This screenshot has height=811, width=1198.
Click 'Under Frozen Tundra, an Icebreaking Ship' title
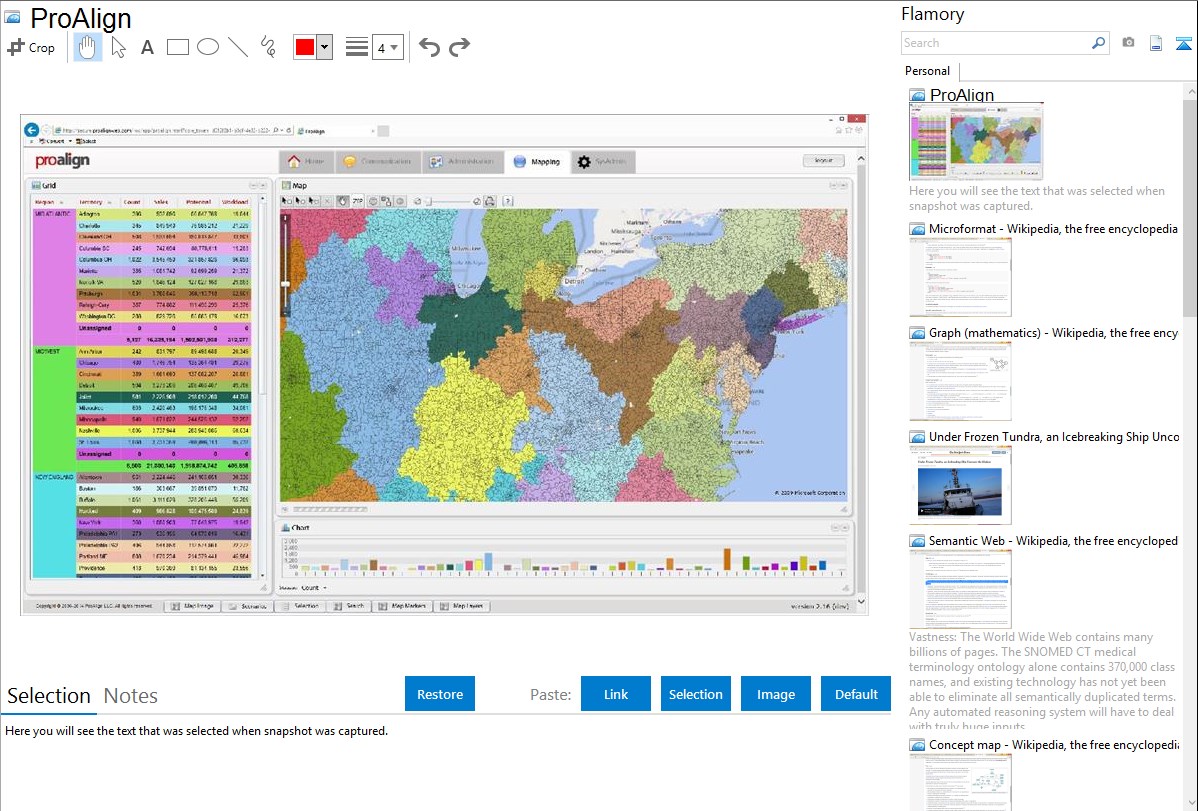click(x=1054, y=437)
